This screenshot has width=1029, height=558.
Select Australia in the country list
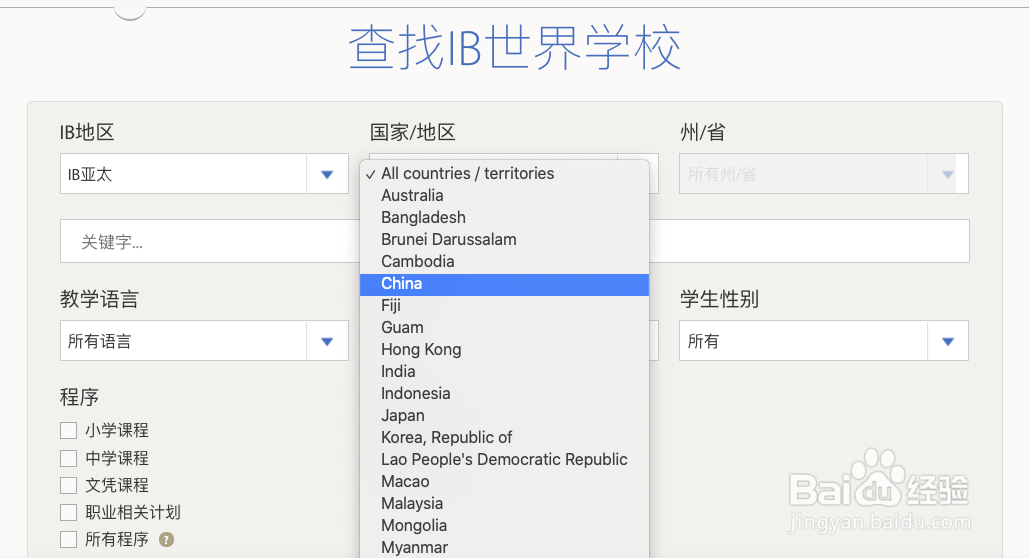click(504, 196)
